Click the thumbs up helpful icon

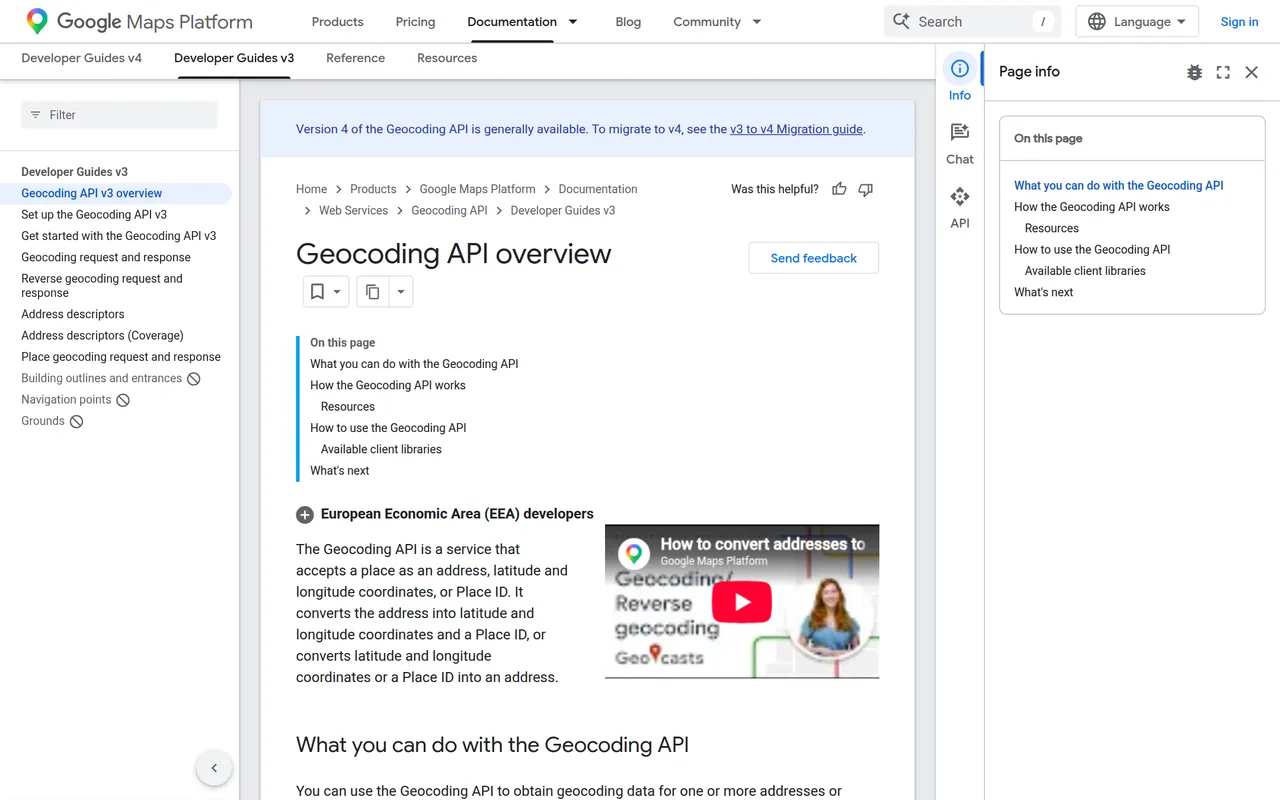point(839,189)
